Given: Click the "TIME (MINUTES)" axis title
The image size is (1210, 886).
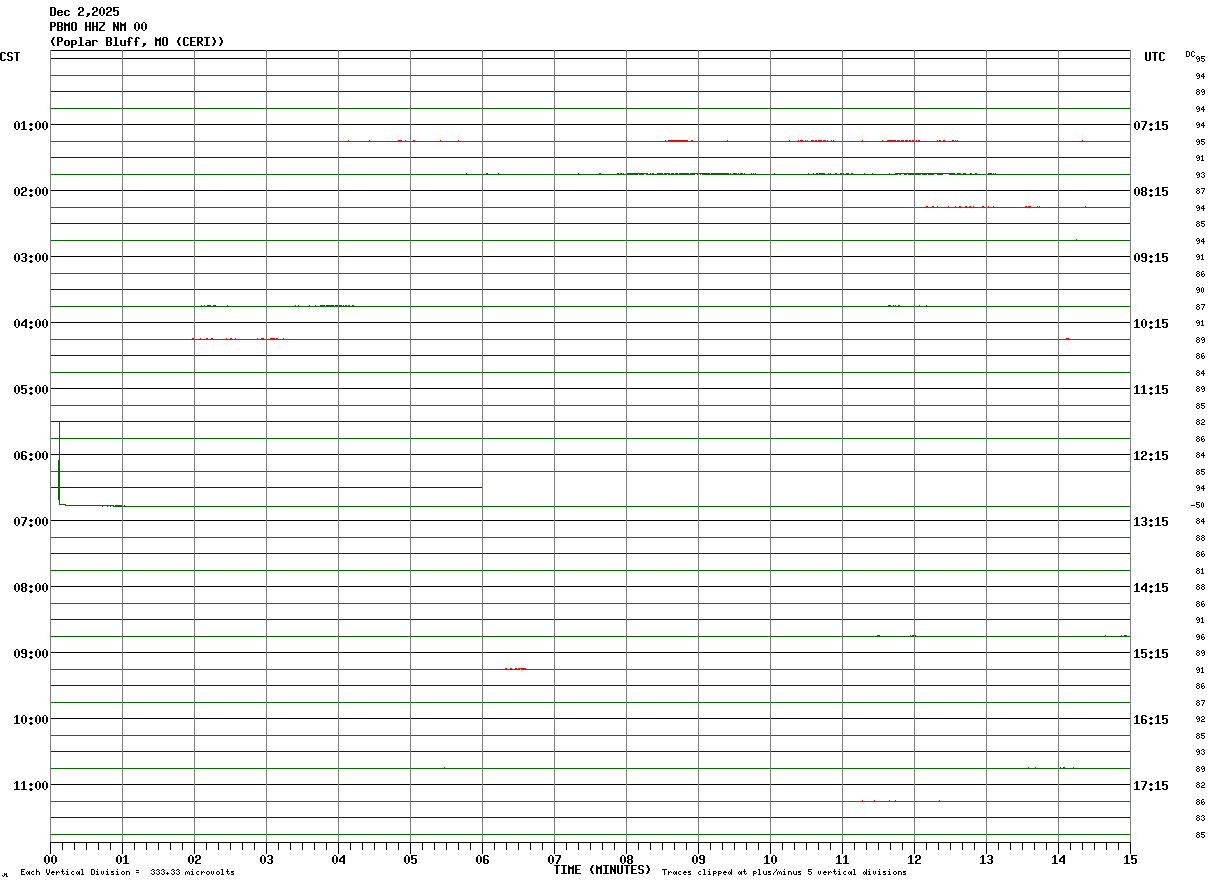Looking at the screenshot, I should 602,870.
